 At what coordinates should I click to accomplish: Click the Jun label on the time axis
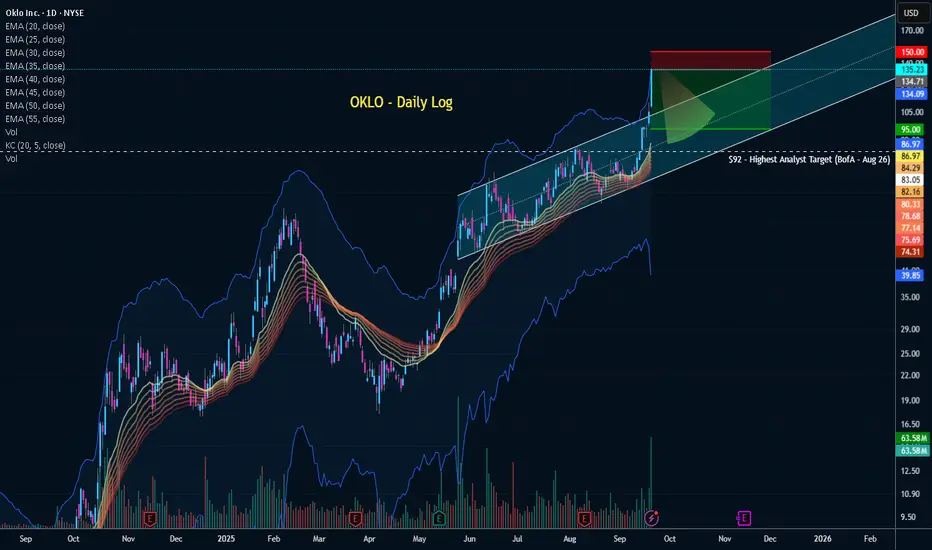click(x=470, y=539)
